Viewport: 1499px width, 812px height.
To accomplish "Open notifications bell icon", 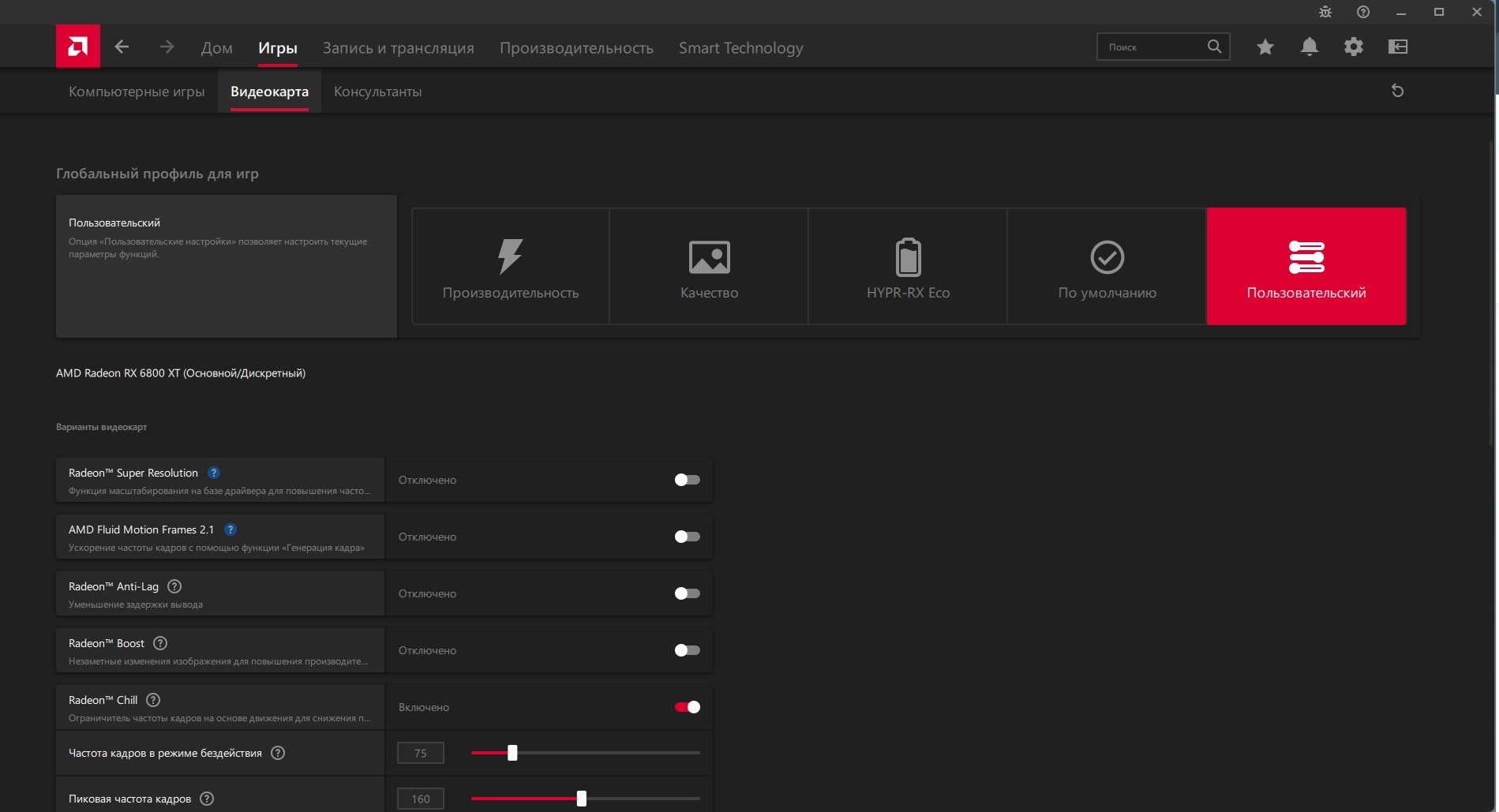I will click(1310, 47).
